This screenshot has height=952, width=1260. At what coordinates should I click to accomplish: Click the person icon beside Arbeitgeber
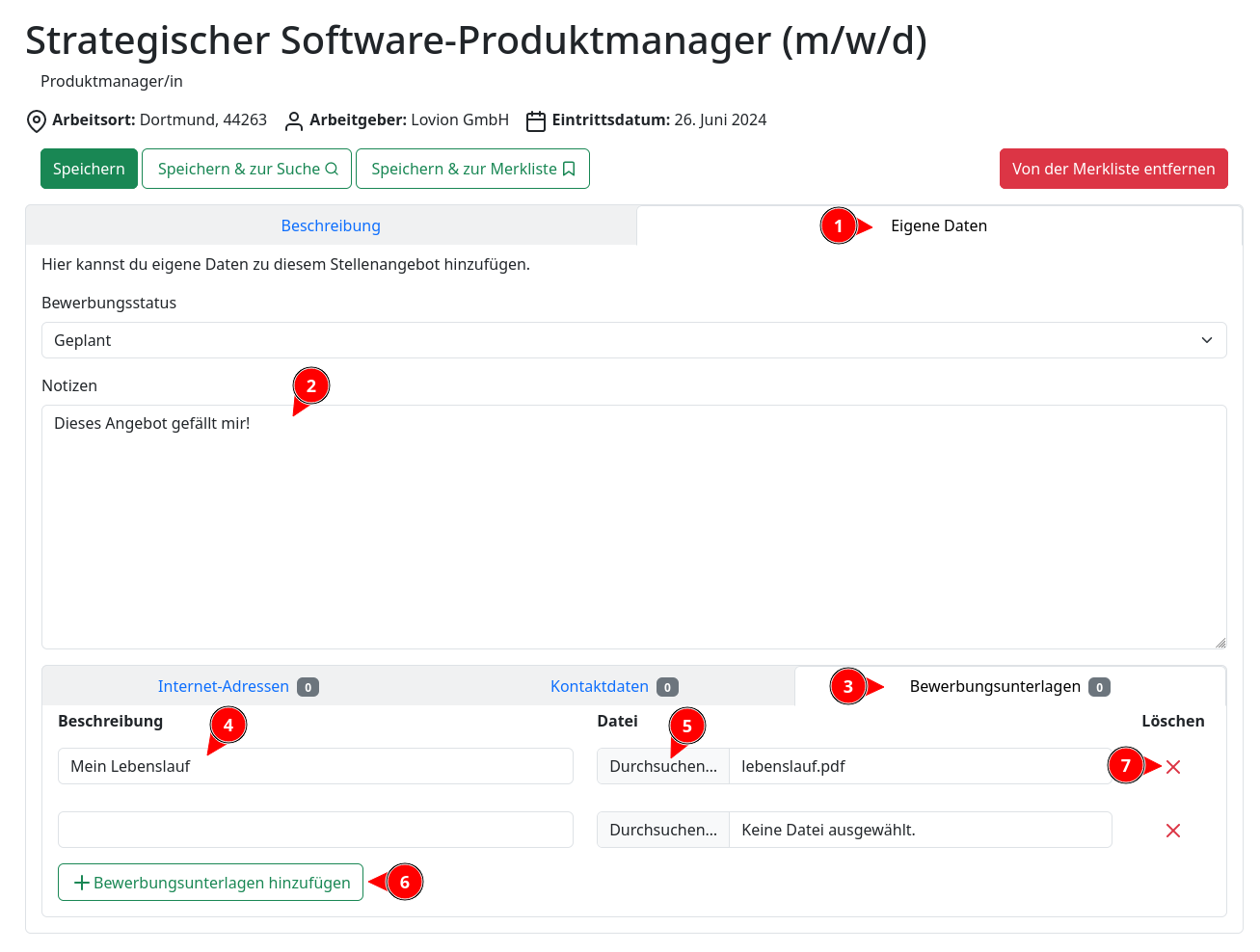coord(294,121)
